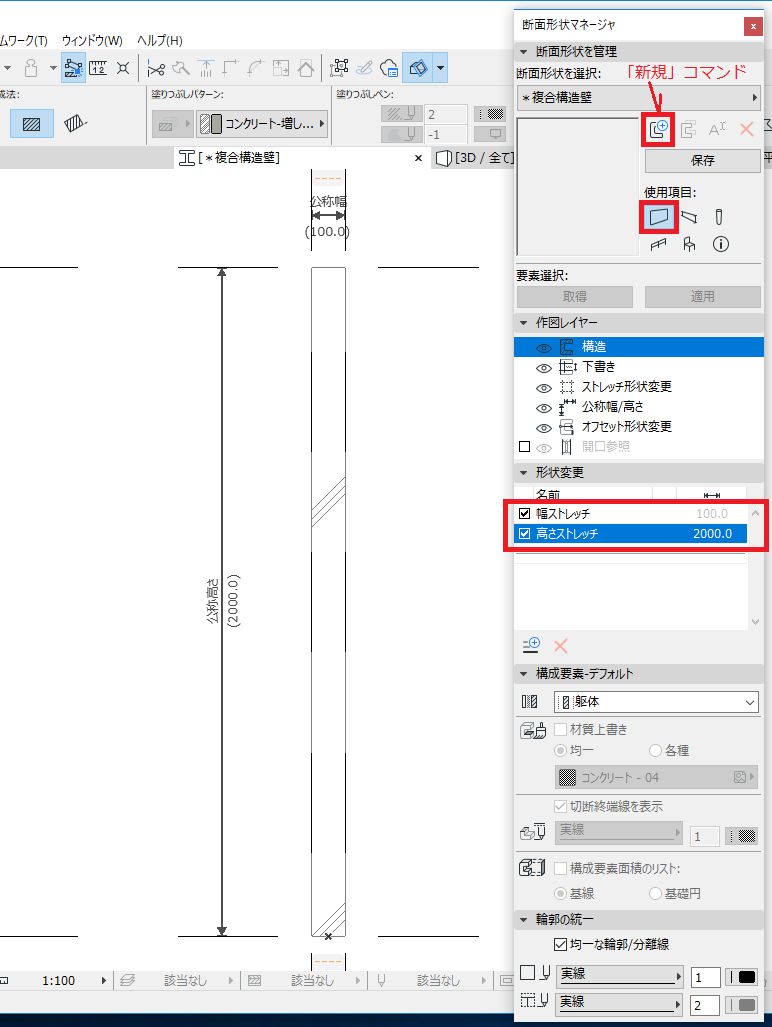Collapse the 作図レイヤー section
The width and height of the screenshot is (772, 1027).
524,322
